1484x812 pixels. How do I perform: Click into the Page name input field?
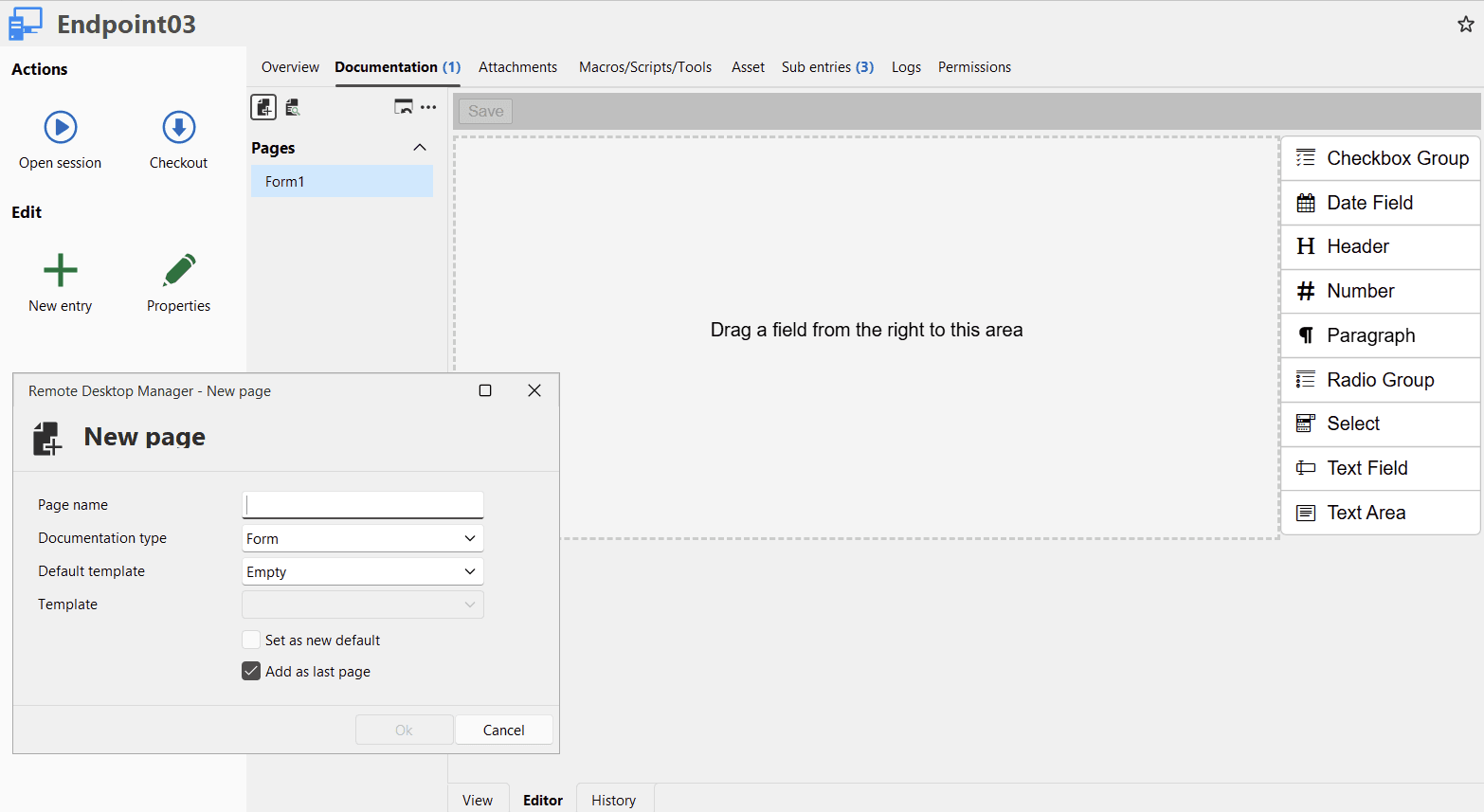[x=363, y=505]
